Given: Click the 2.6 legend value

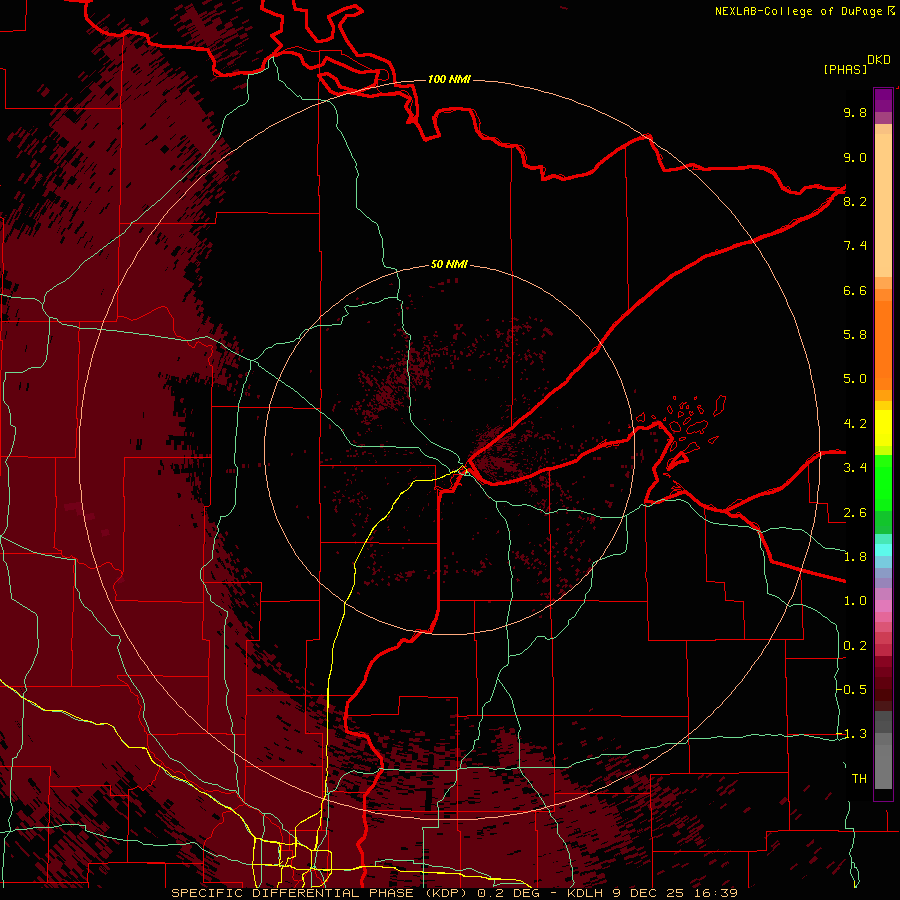Looking at the screenshot, I should click(x=855, y=513).
